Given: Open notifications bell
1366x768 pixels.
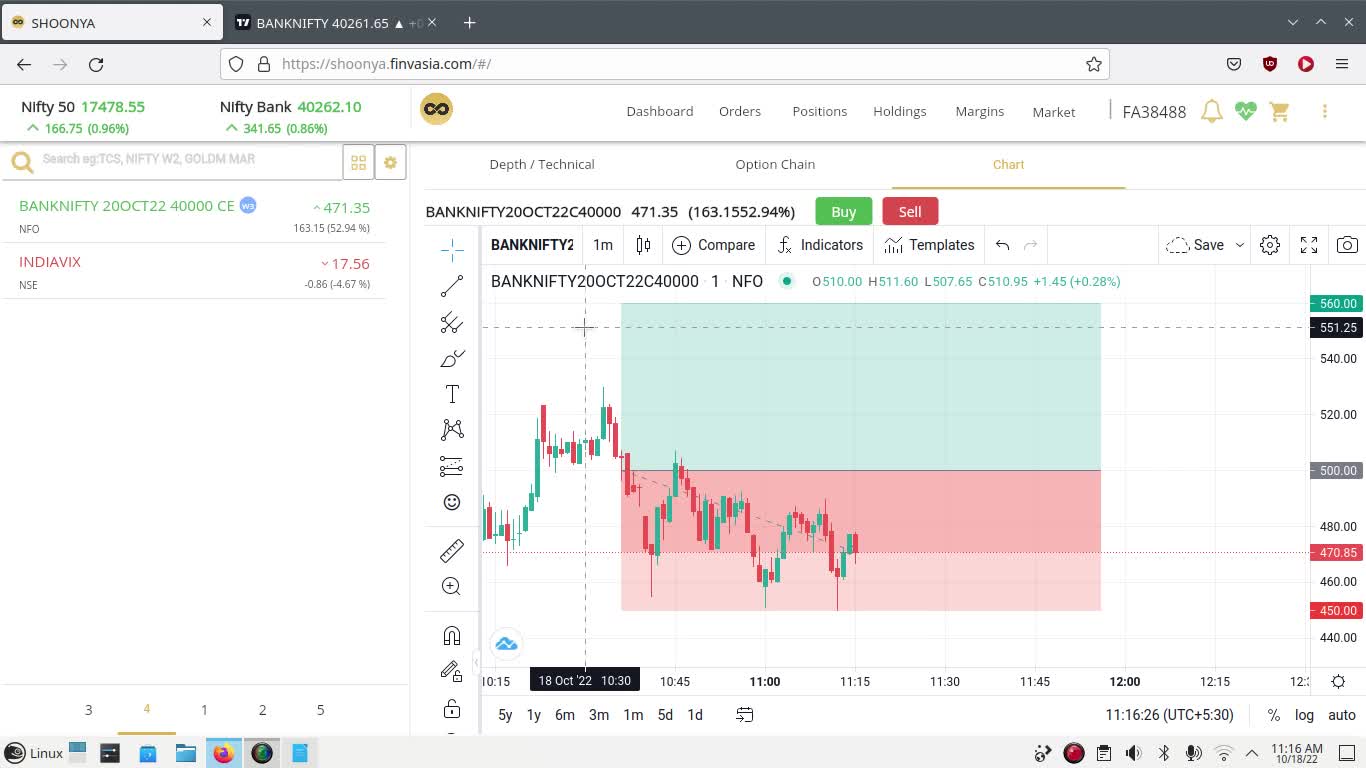Looking at the screenshot, I should 1212,111.
